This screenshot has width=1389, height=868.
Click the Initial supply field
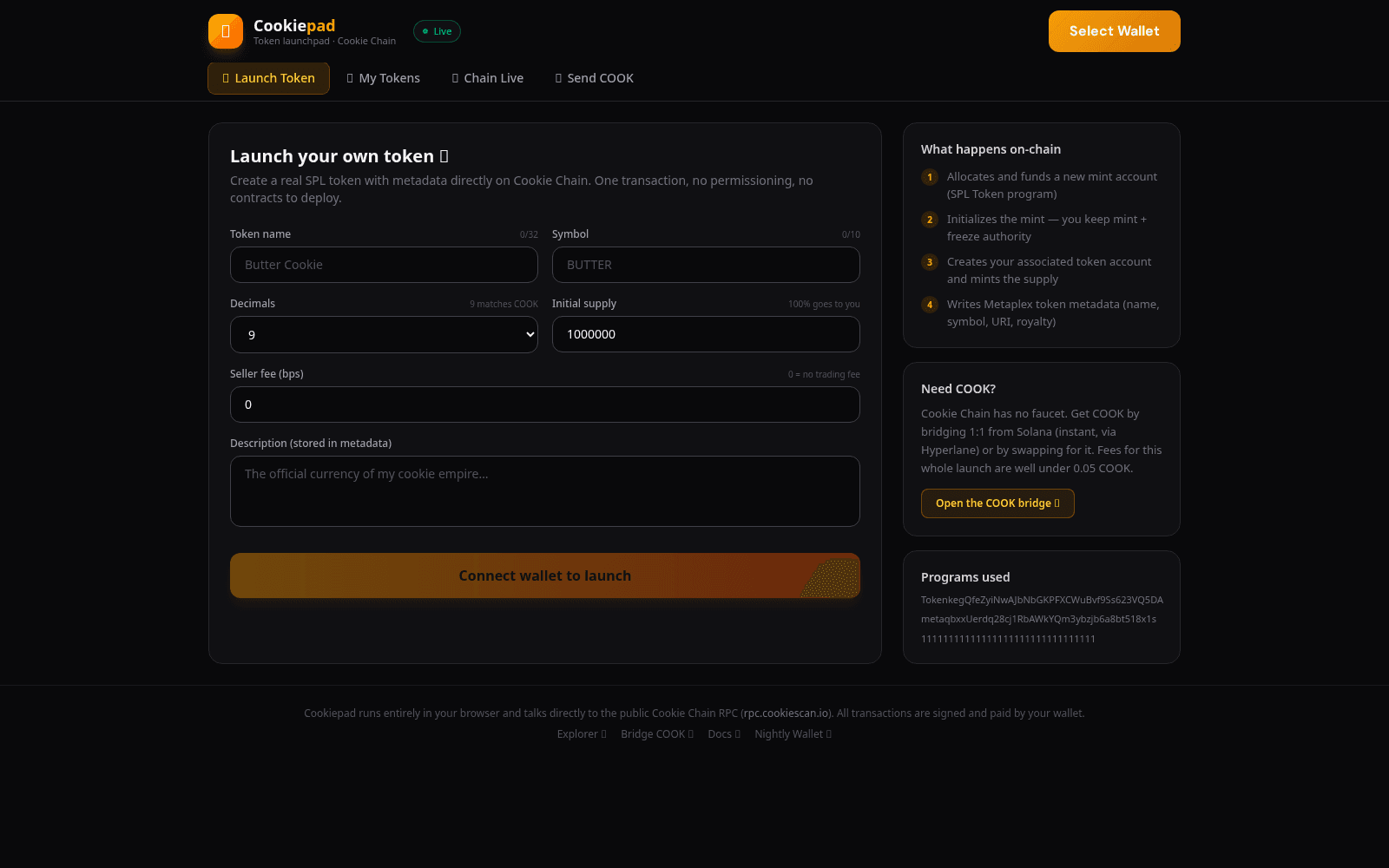pos(706,334)
